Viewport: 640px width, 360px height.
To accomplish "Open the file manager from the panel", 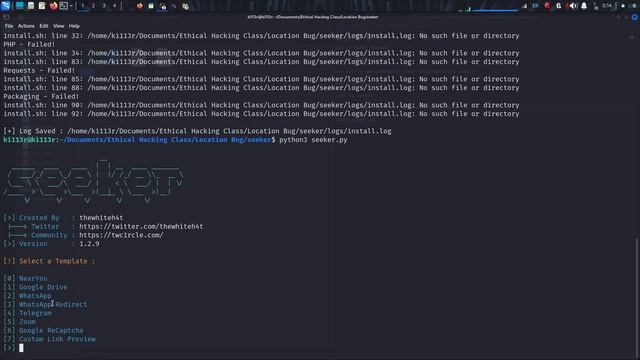I will [31, 6].
